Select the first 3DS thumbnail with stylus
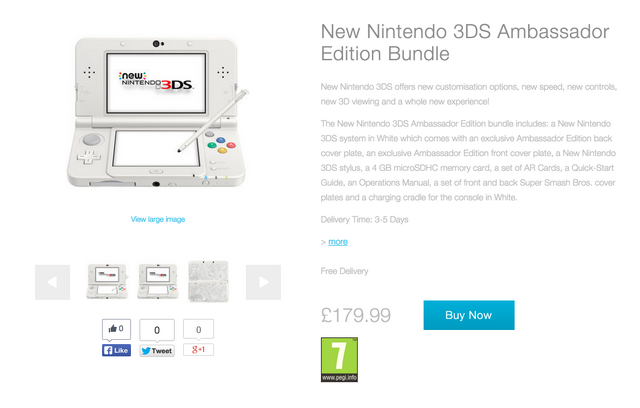This screenshot has height=408, width=640. (x=107, y=282)
